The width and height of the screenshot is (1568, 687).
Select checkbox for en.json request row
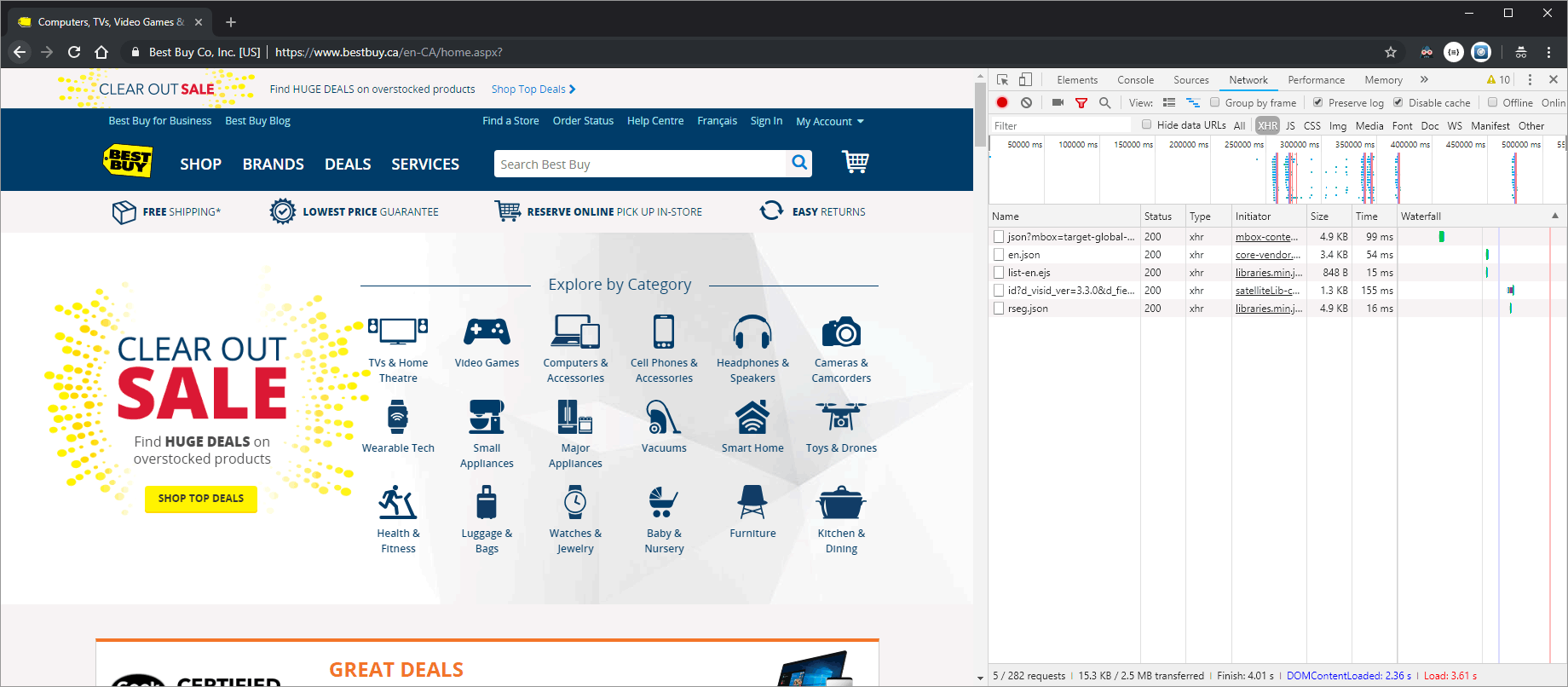[999, 254]
